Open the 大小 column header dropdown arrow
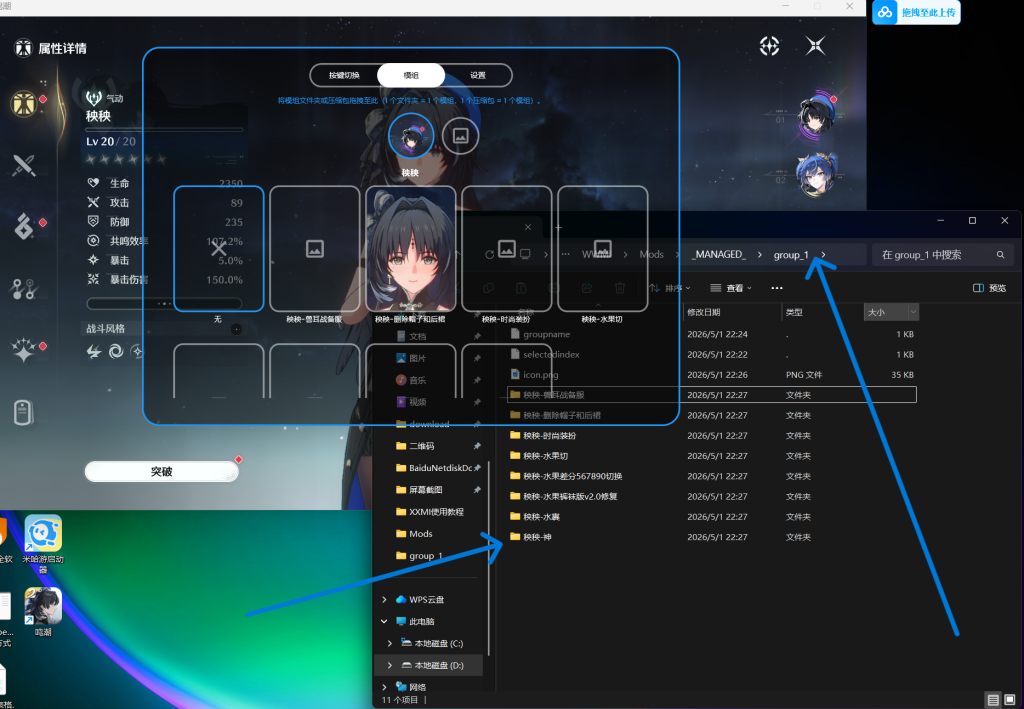This screenshot has width=1024, height=709. (x=913, y=312)
